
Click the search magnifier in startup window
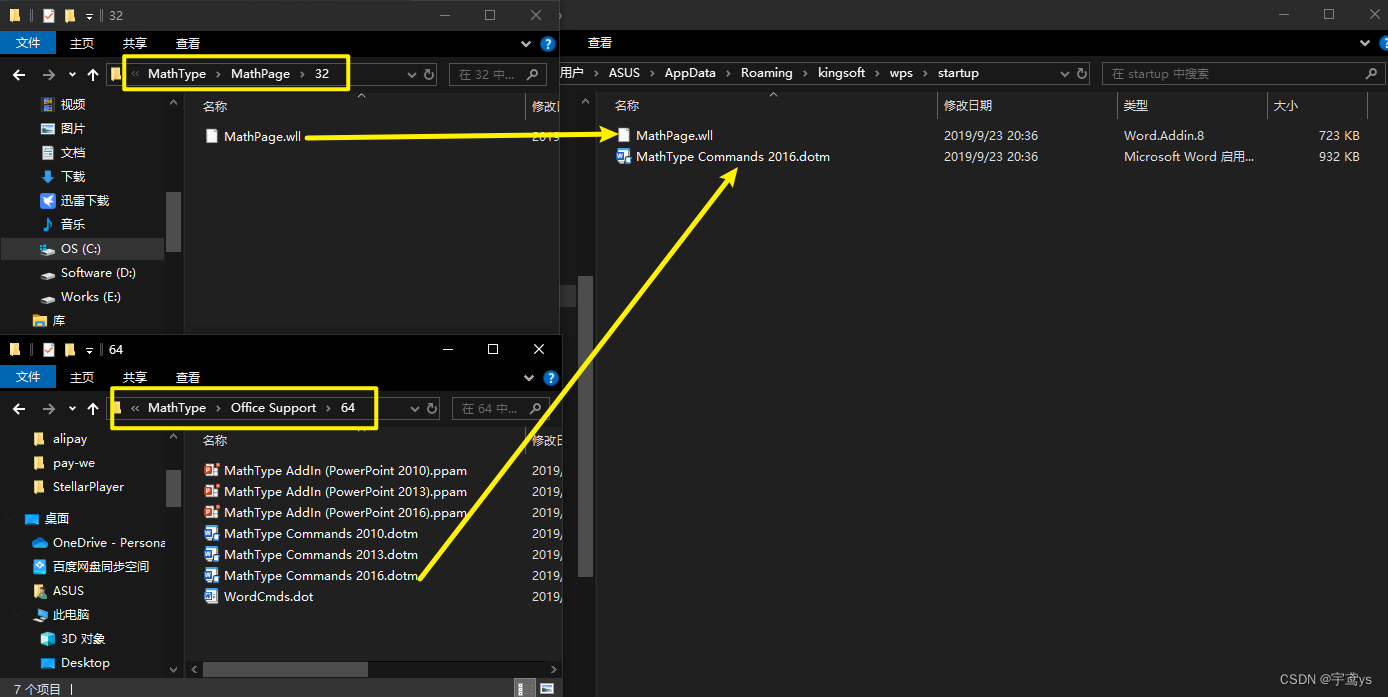pyautogui.click(x=1371, y=74)
